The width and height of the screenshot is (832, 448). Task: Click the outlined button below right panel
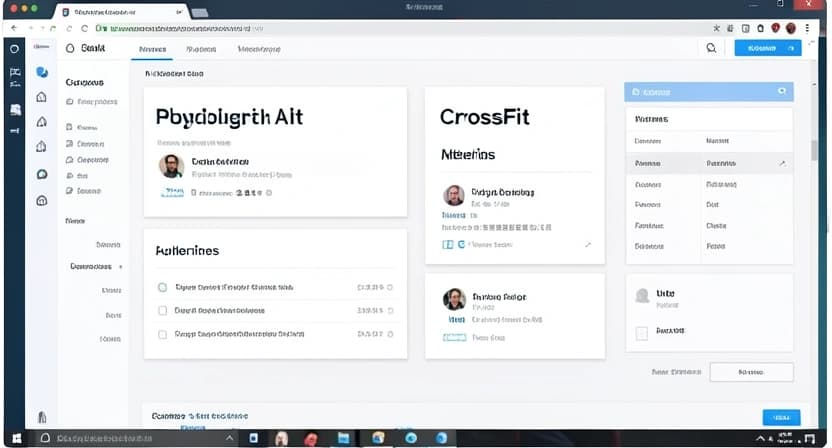[750, 371]
